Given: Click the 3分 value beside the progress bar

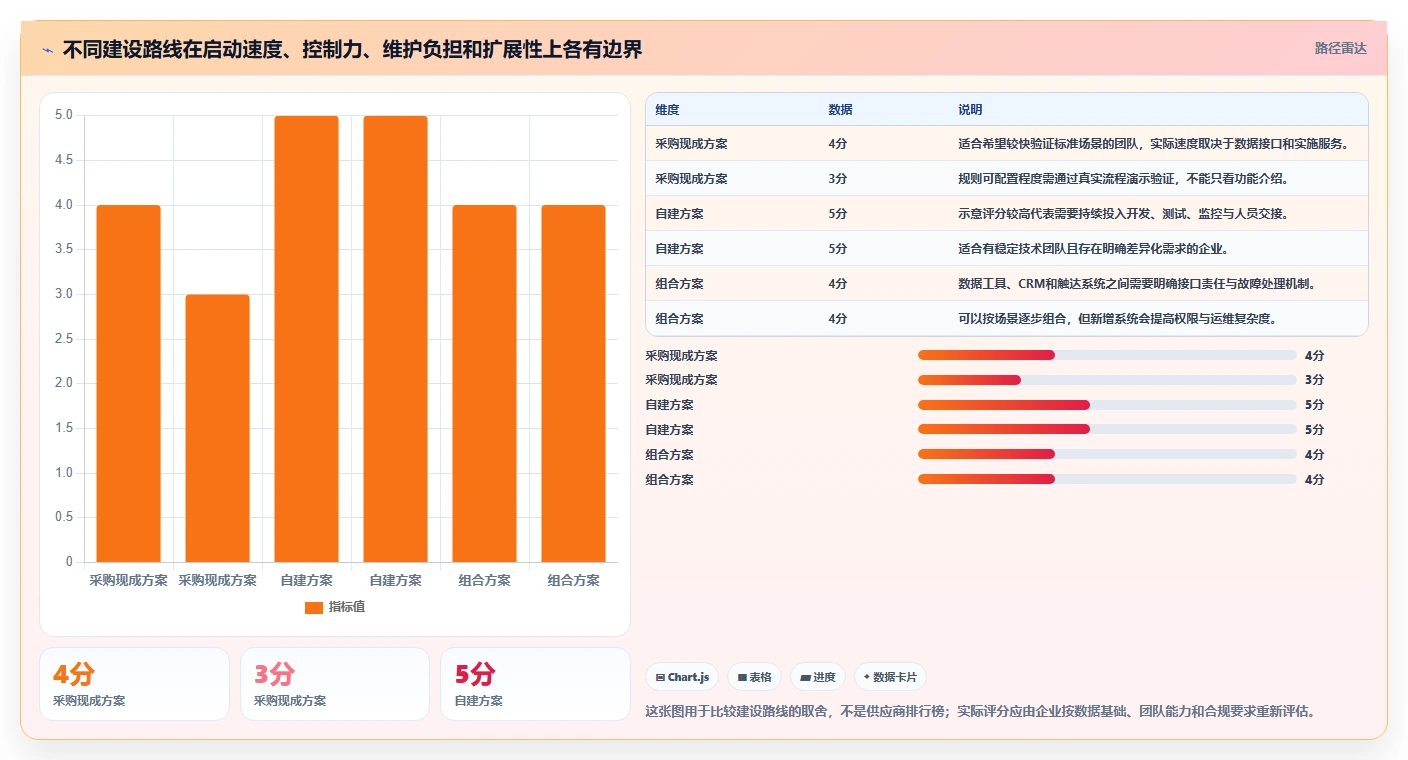Looking at the screenshot, I should [1314, 380].
